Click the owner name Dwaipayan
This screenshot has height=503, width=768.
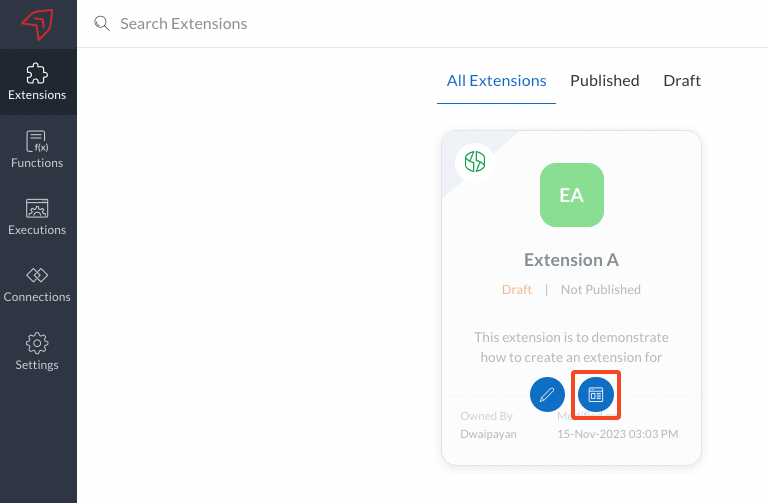(x=488, y=434)
